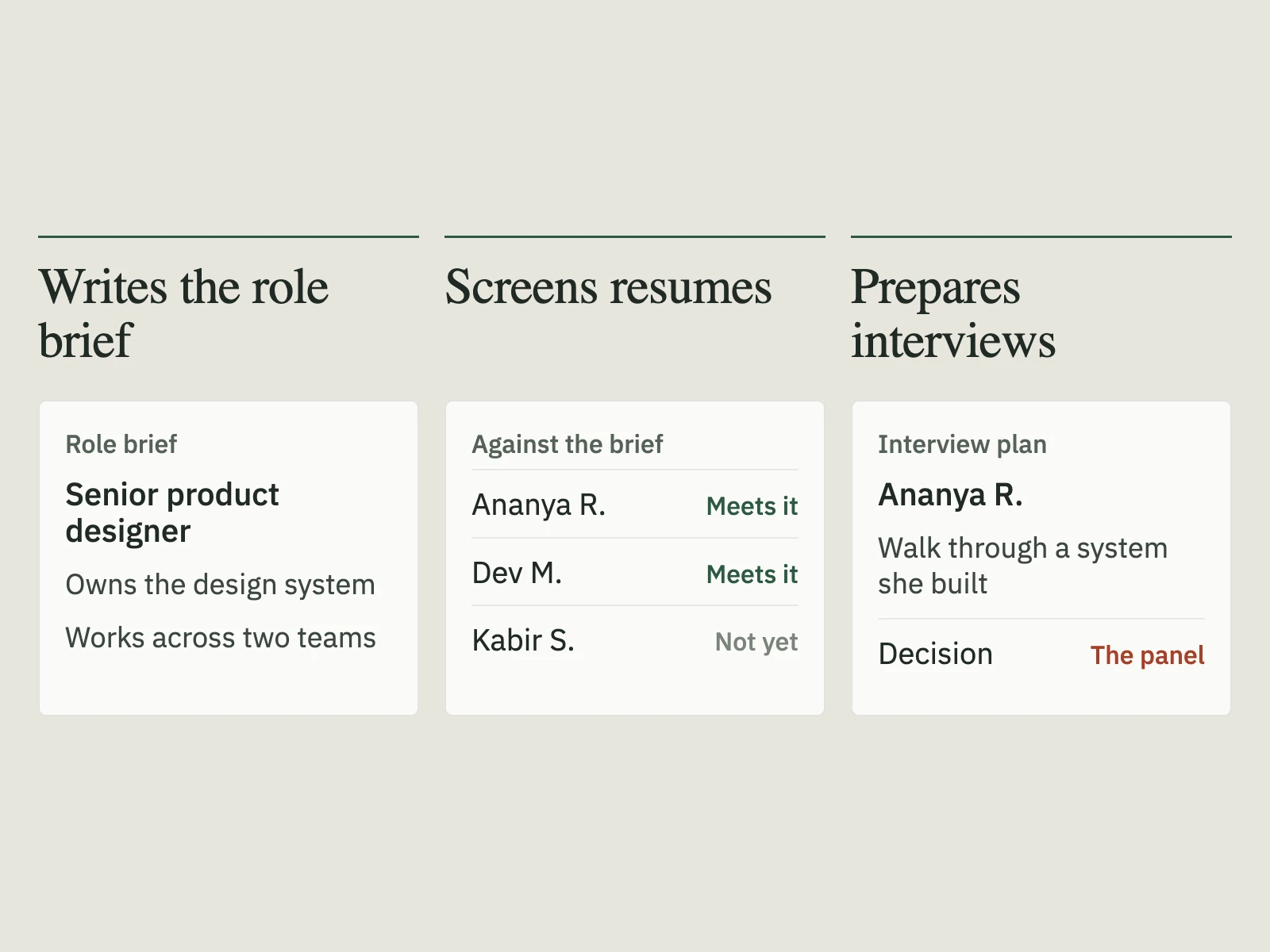The image size is (1270, 952).
Task: Click 'Walk through a system she built'
Action: point(1022,566)
